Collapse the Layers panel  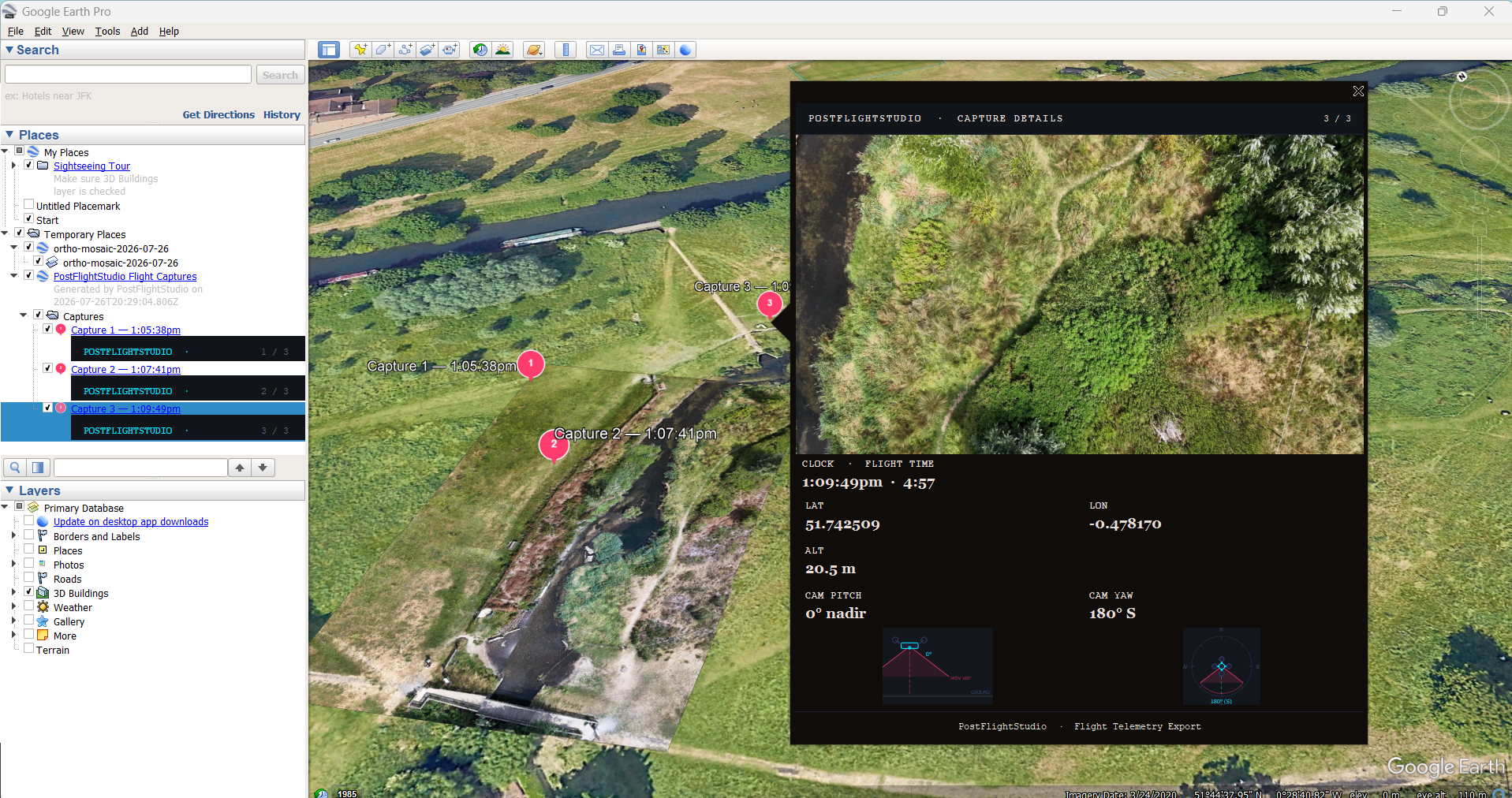coord(9,490)
